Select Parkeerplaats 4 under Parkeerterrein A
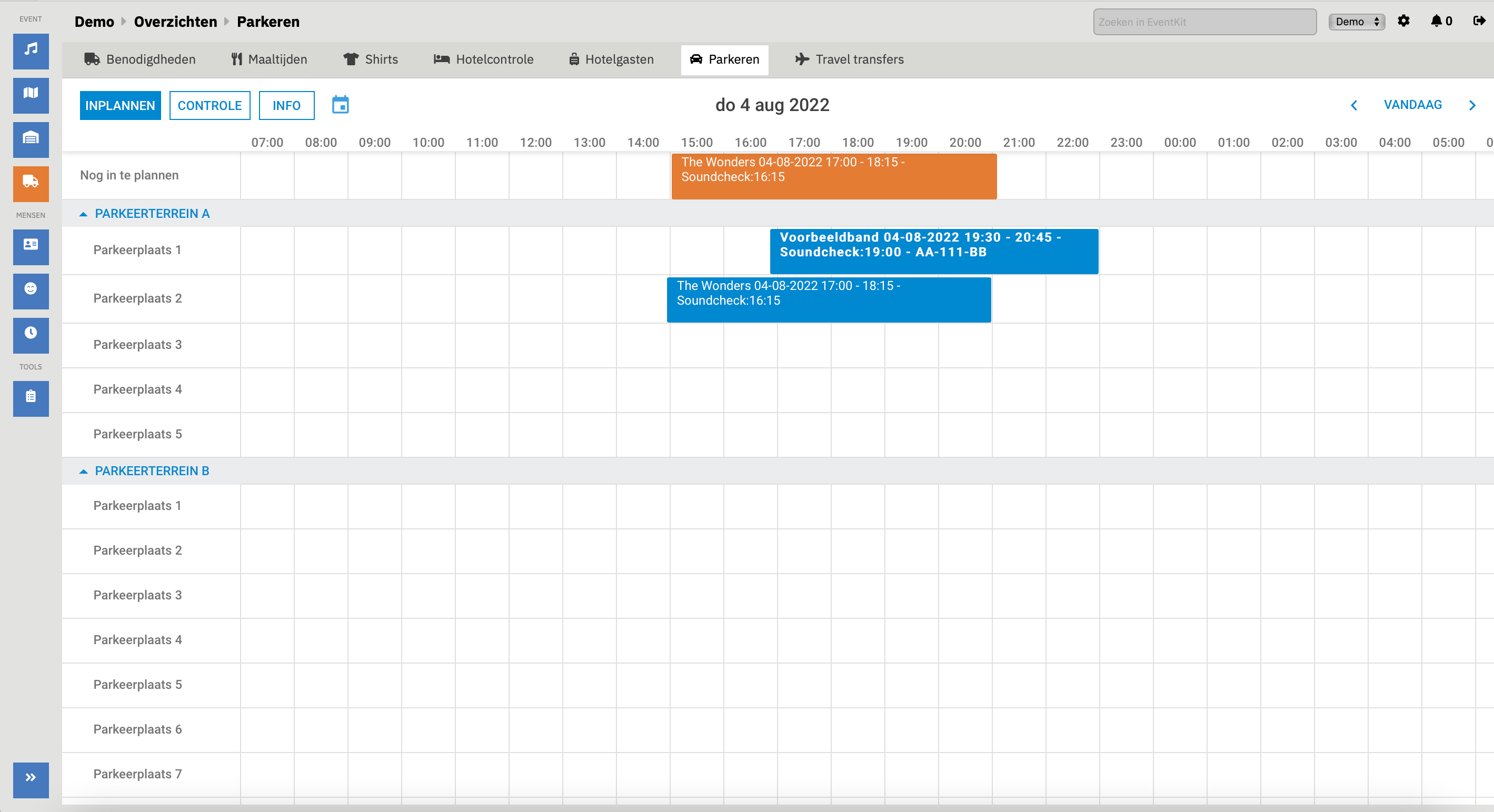The image size is (1494, 812). point(137,389)
